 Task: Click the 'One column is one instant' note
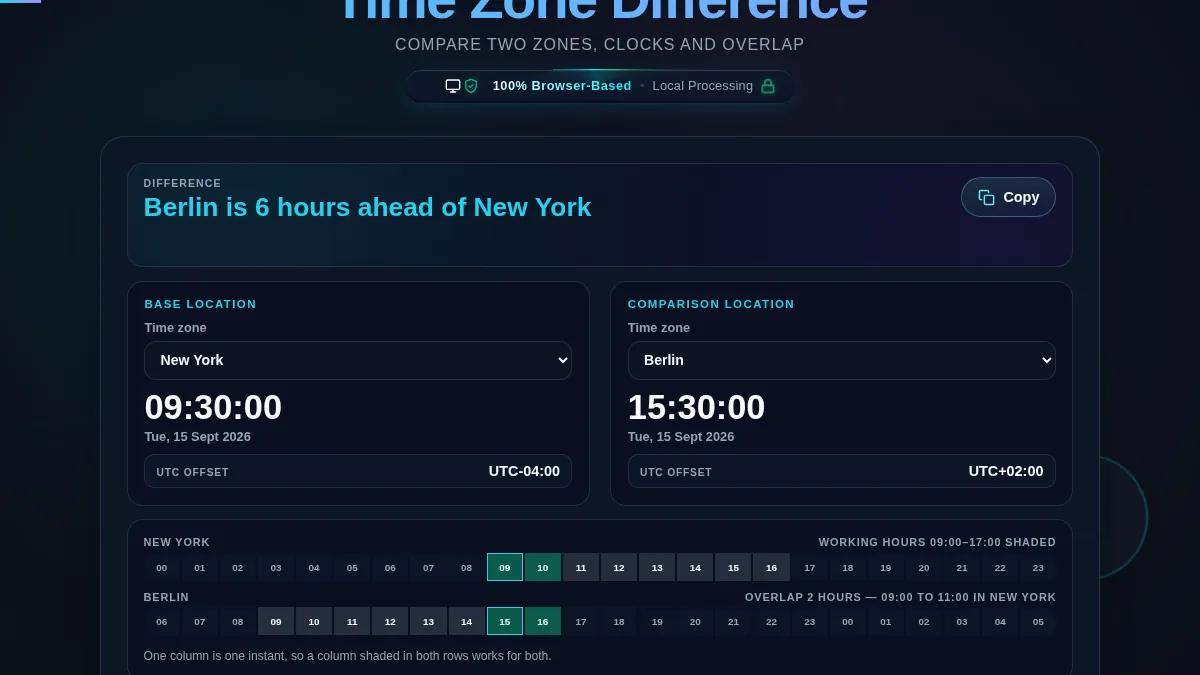click(x=348, y=656)
